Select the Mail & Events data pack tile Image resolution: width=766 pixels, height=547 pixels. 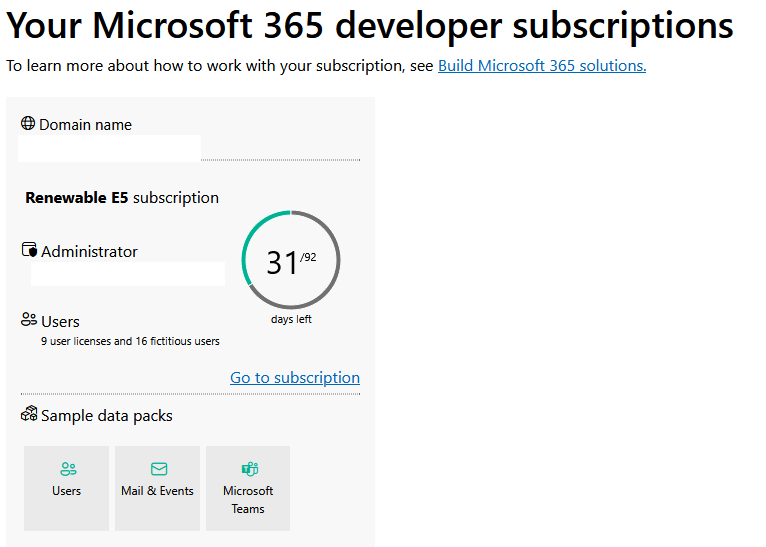[x=157, y=488]
